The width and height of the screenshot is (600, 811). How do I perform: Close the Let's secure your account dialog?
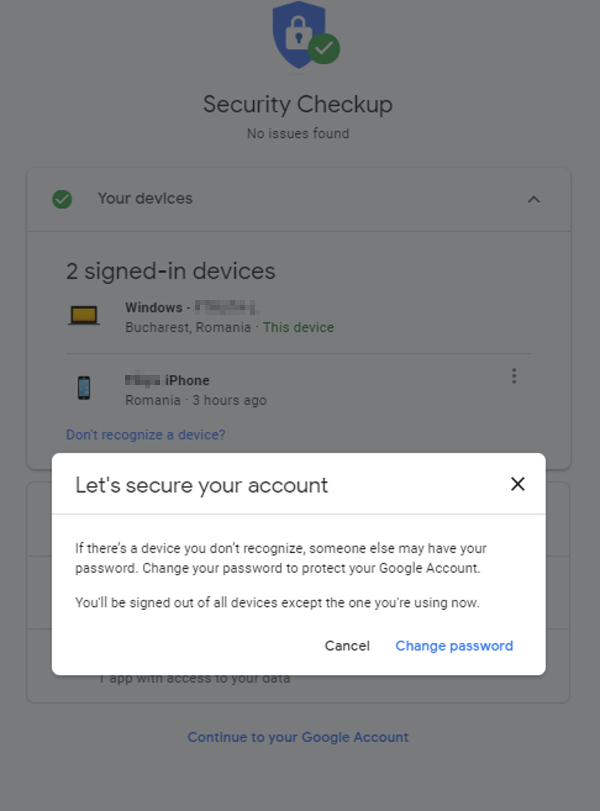[518, 484]
